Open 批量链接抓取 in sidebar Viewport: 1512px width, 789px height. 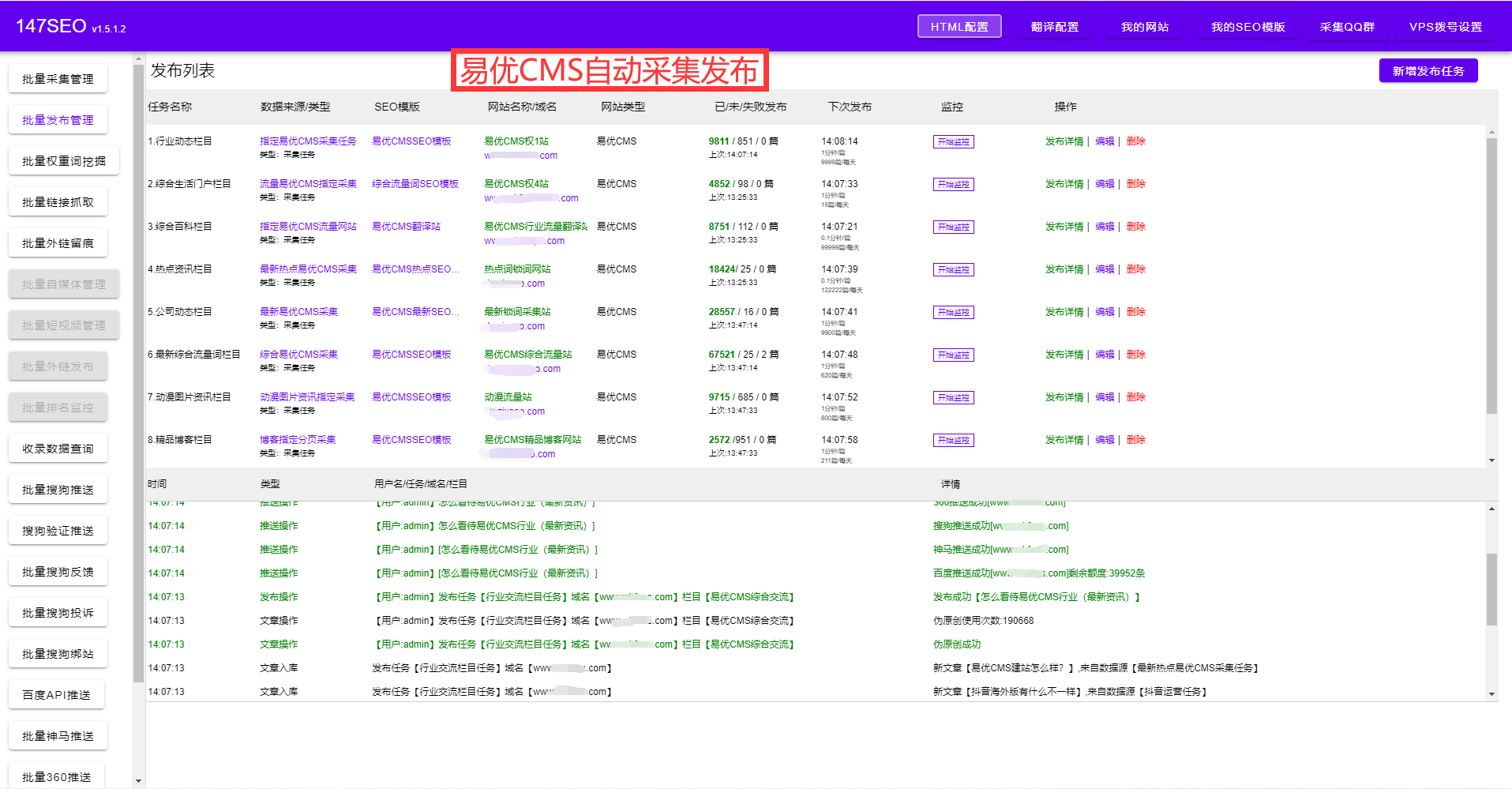click(x=58, y=202)
